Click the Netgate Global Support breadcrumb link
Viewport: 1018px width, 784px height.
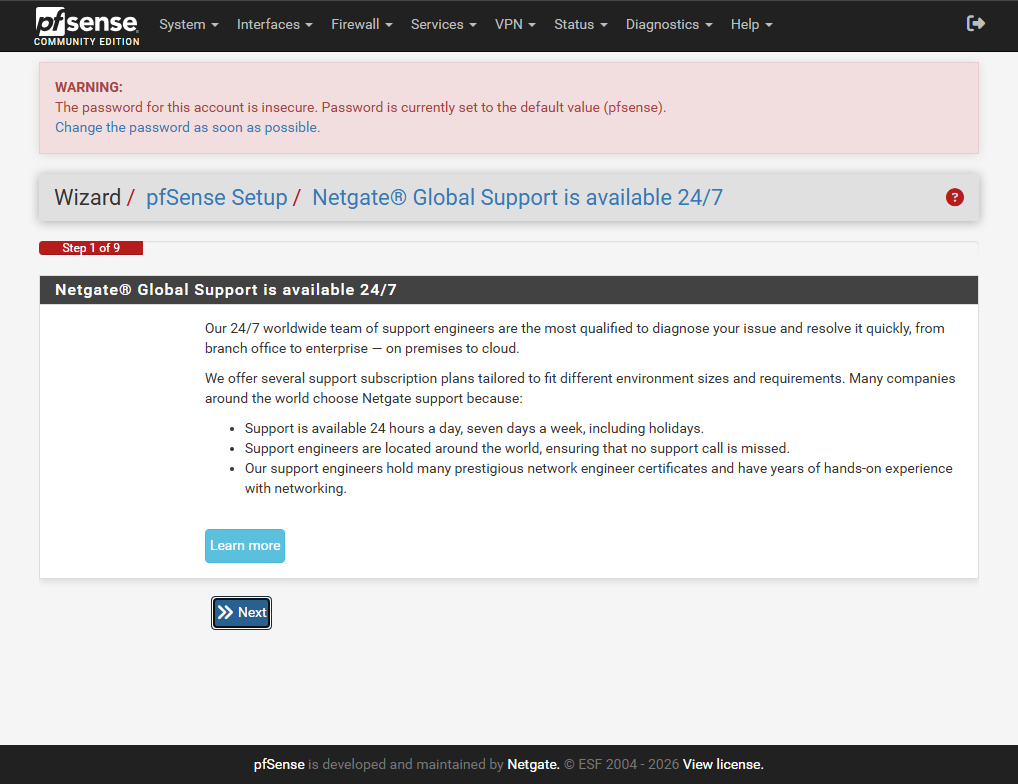[x=517, y=198]
